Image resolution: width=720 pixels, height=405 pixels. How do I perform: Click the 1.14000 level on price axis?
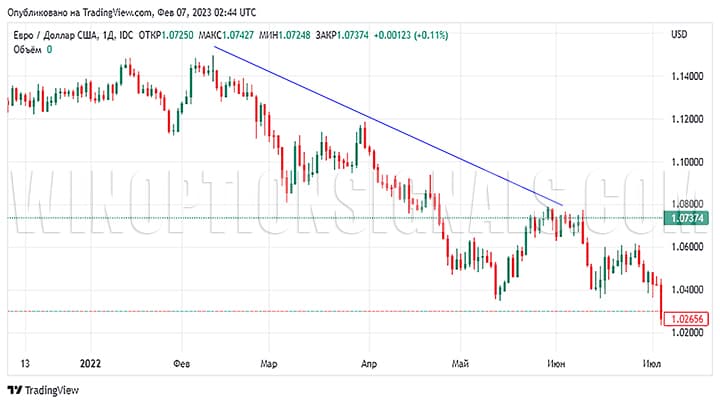(x=688, y=77)
